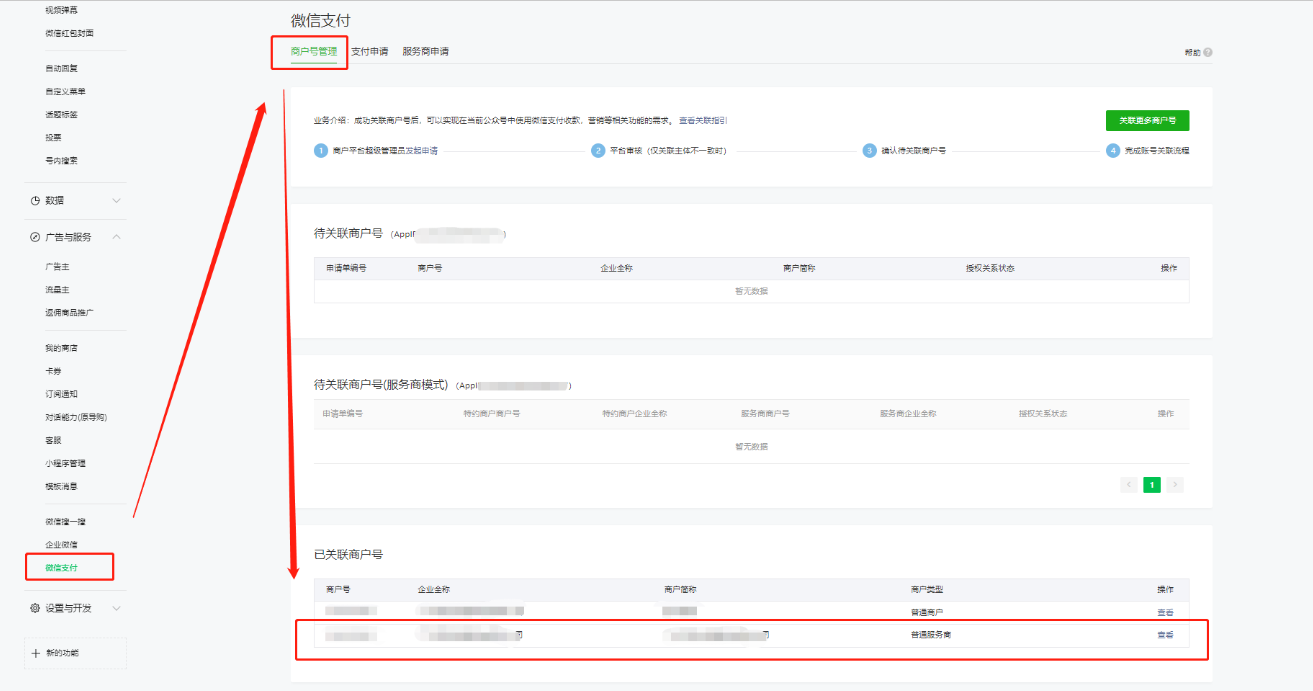Click page number 1 in pagination

pos(1152,484)
